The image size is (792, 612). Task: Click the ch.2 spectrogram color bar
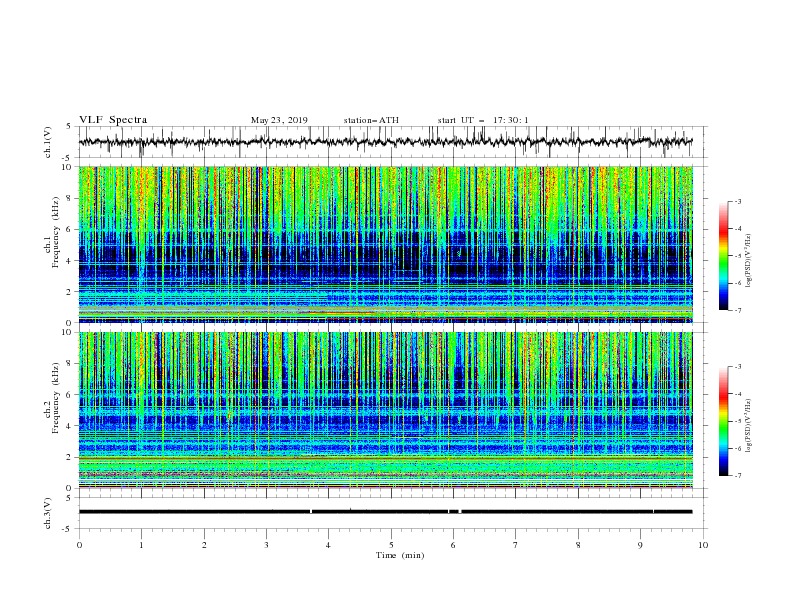pos(723,421)
